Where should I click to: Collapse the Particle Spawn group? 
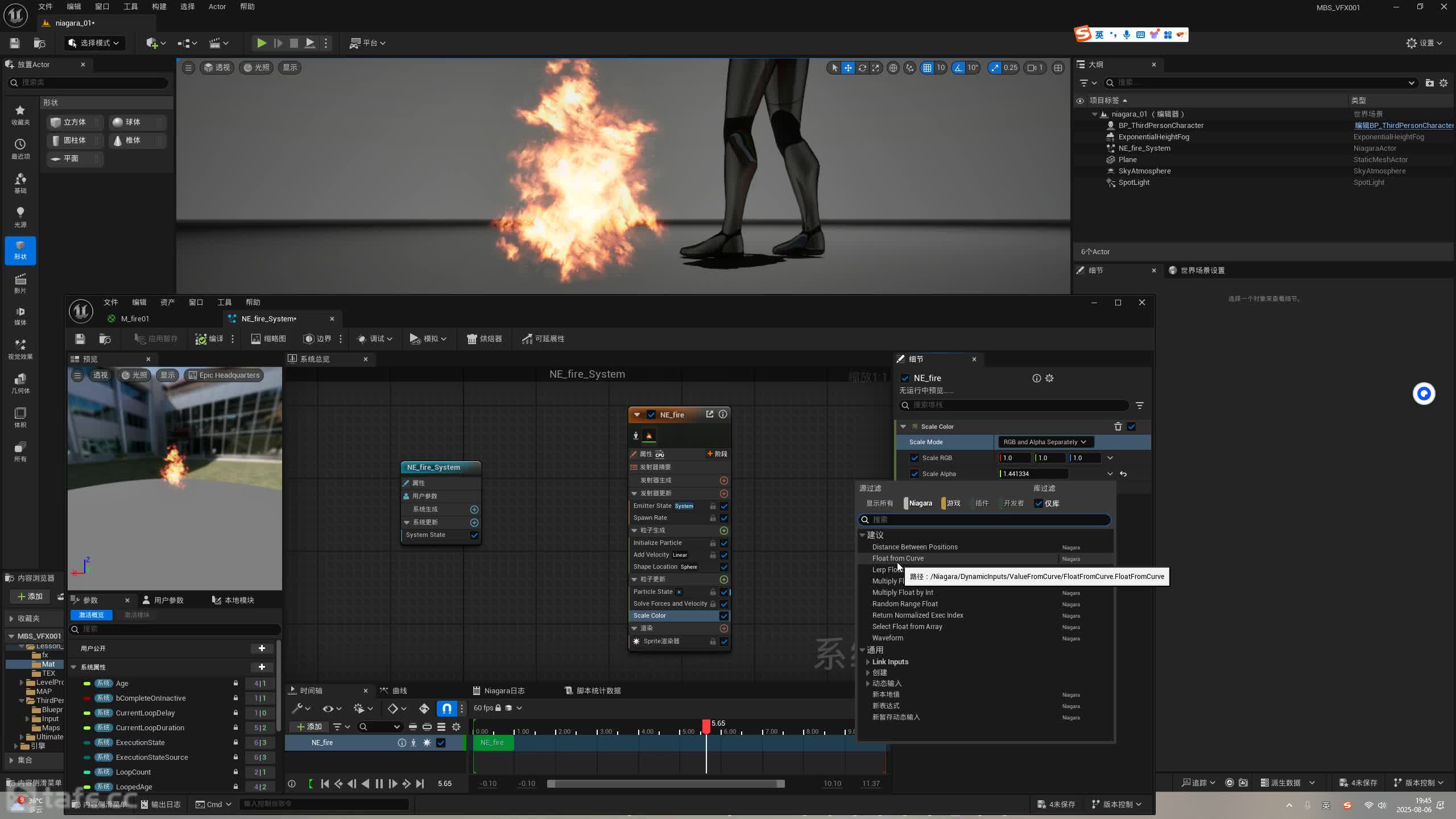click(634, 531)
